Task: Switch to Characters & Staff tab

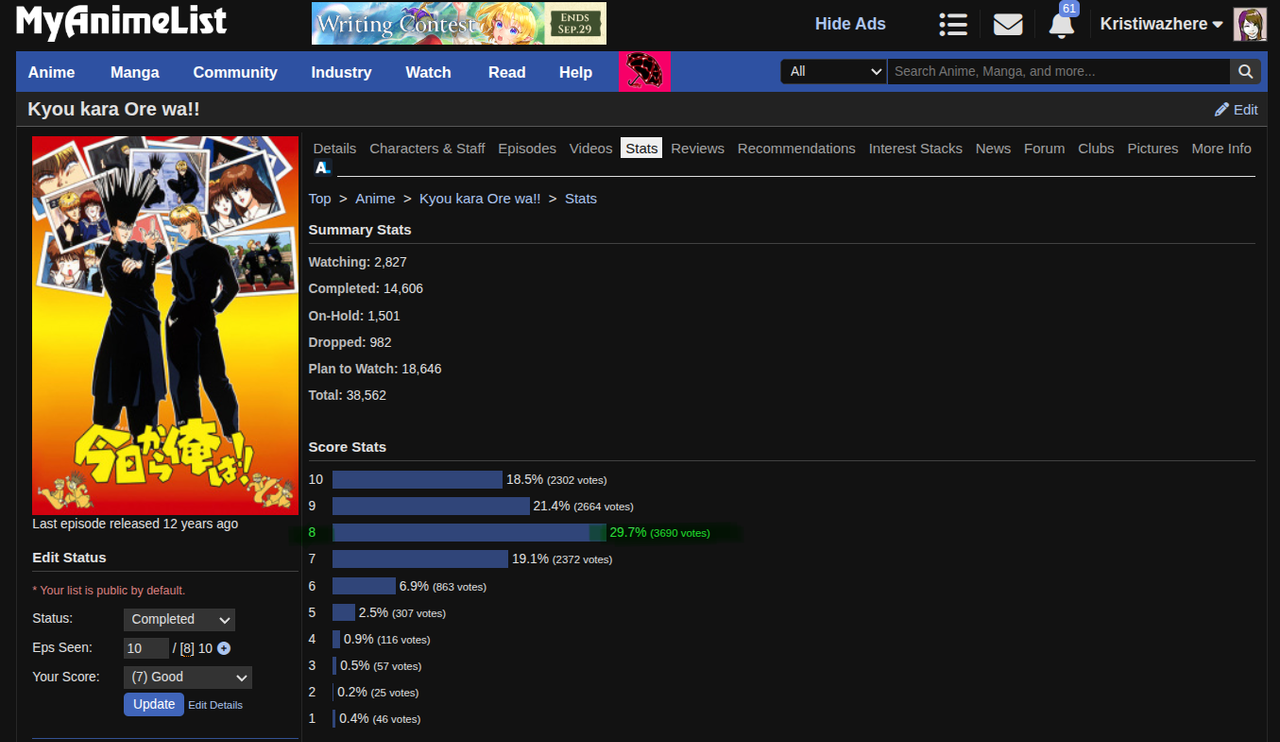Action: (x=427, y=148)
